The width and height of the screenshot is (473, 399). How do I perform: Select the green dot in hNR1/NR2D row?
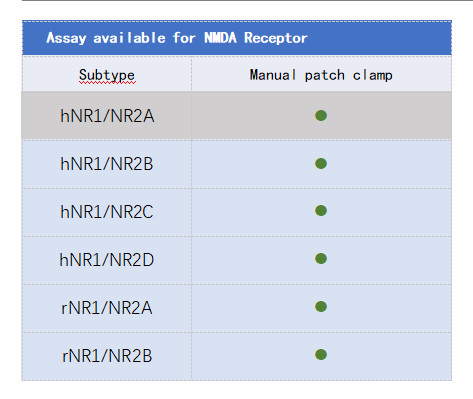tap(321, 258)
